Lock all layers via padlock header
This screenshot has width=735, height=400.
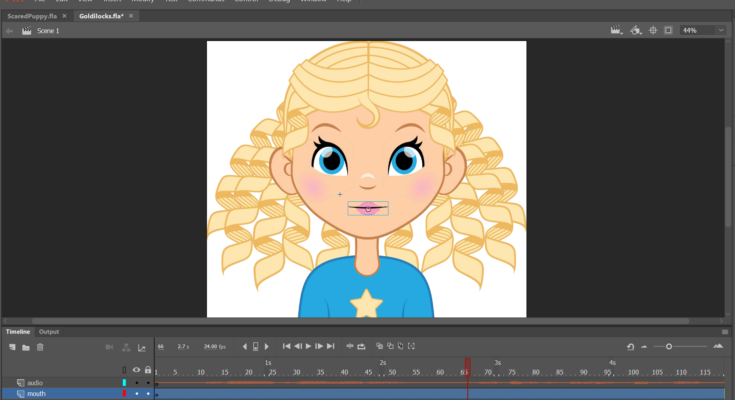[148, 370]
